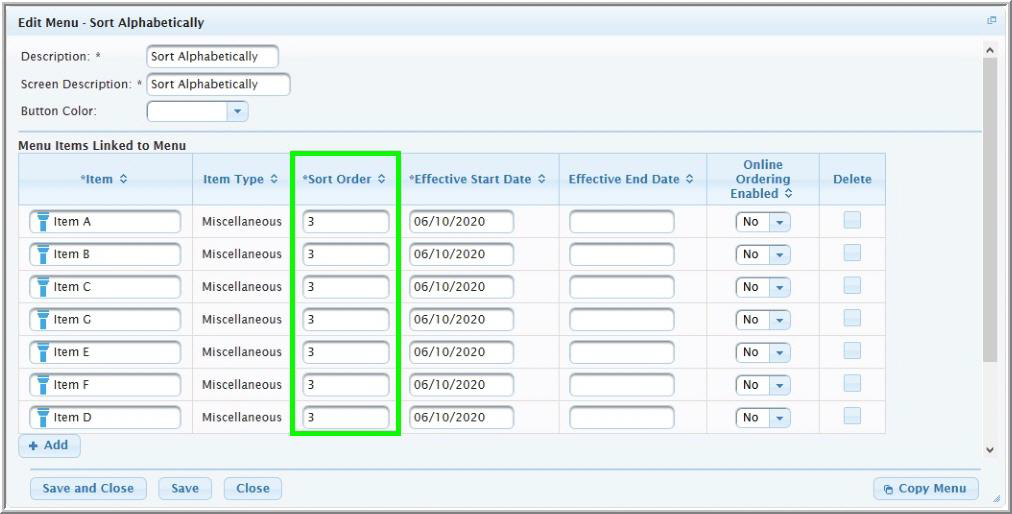
Task: Click the flashlight lookup icon beside Item D
Action: coord(43,417)
